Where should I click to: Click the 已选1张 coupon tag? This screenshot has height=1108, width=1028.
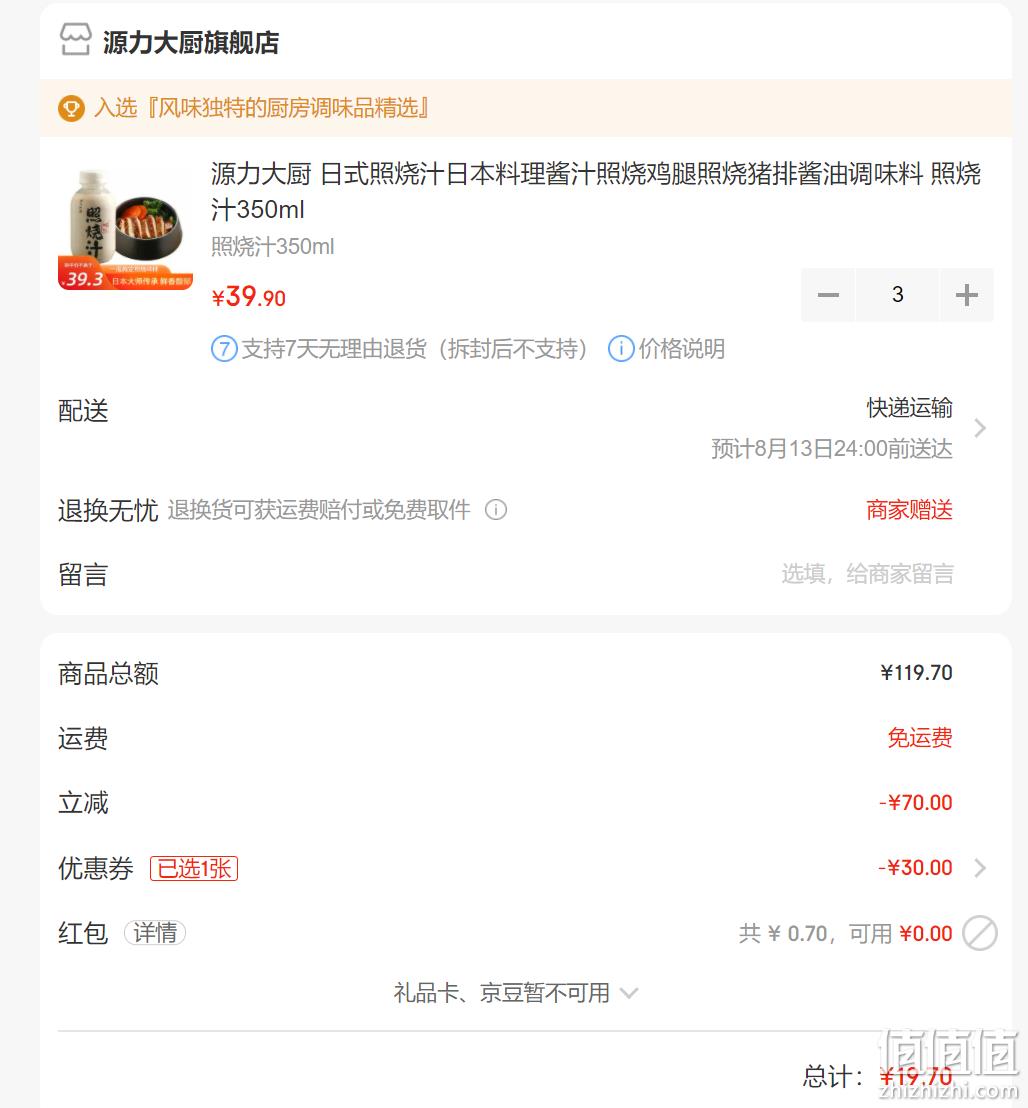click(x=194, y=868)
